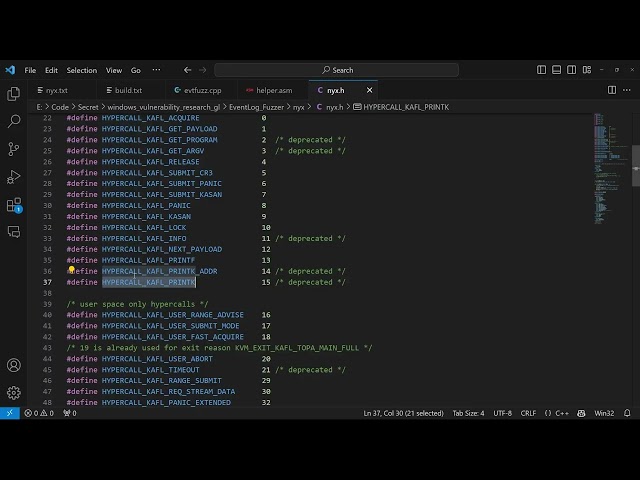Toggle the secondary side bar layout icon
Screen dimensions: 640x480
coord(571,70)
